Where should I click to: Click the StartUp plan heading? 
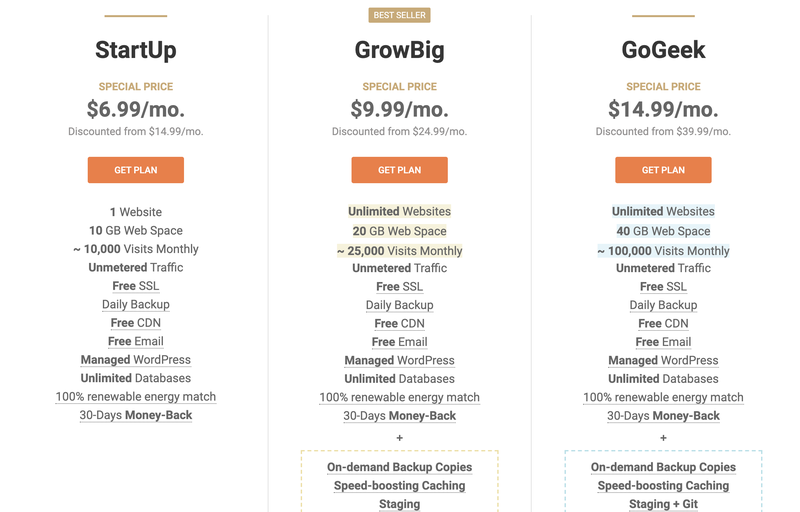[x=136, y=50]
